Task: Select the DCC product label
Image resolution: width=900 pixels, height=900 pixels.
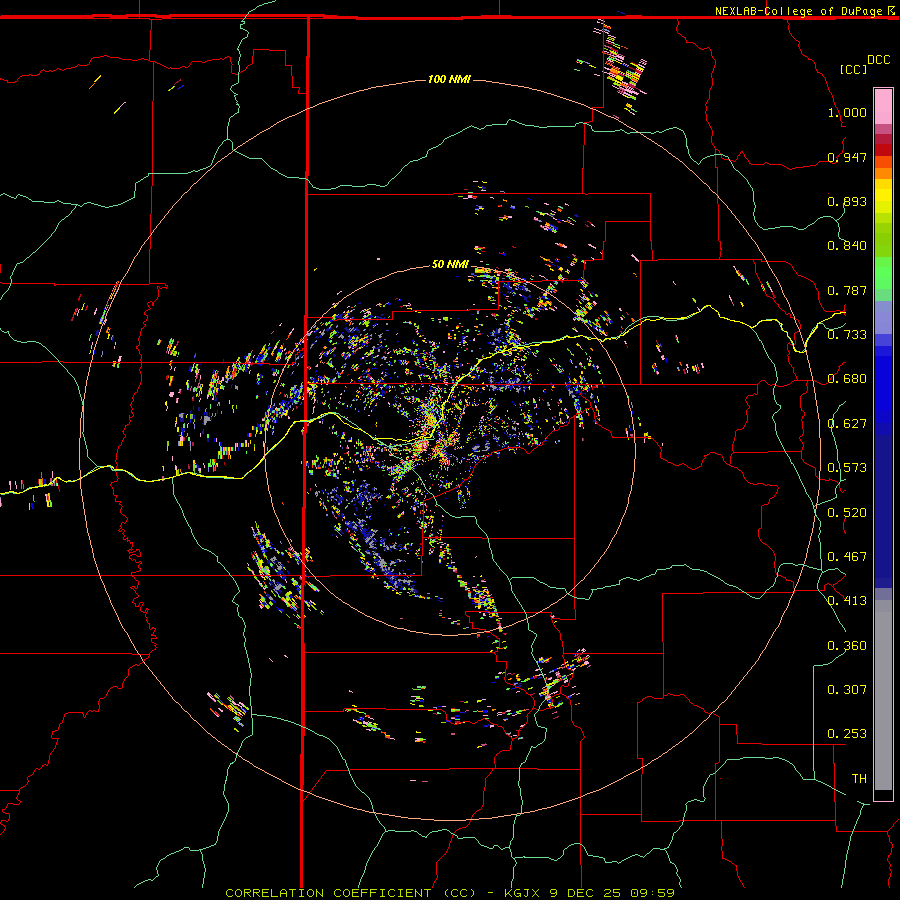Action: (x=878, y=60)
